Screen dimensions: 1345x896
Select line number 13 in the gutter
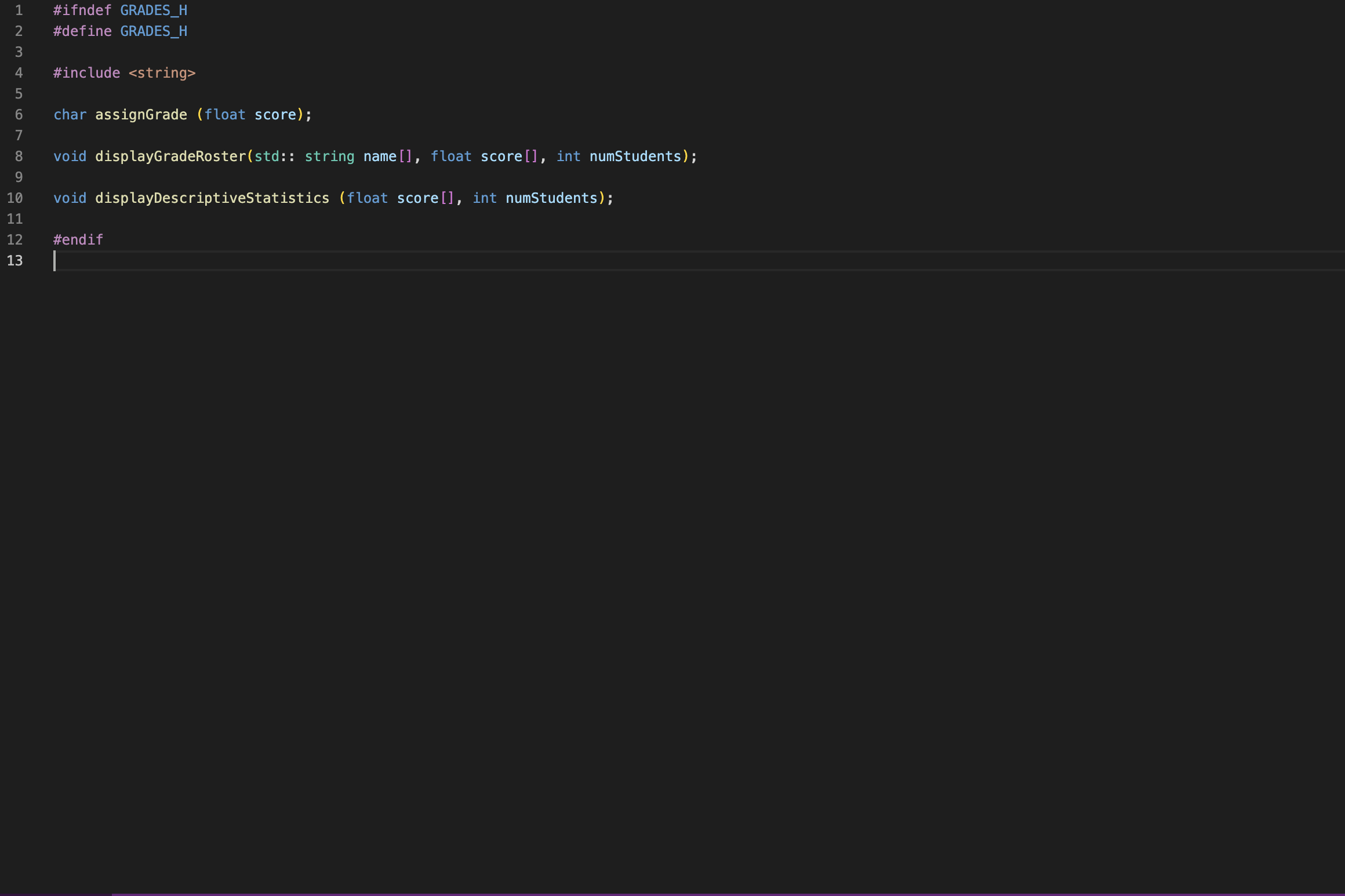[x=15, y=260]
